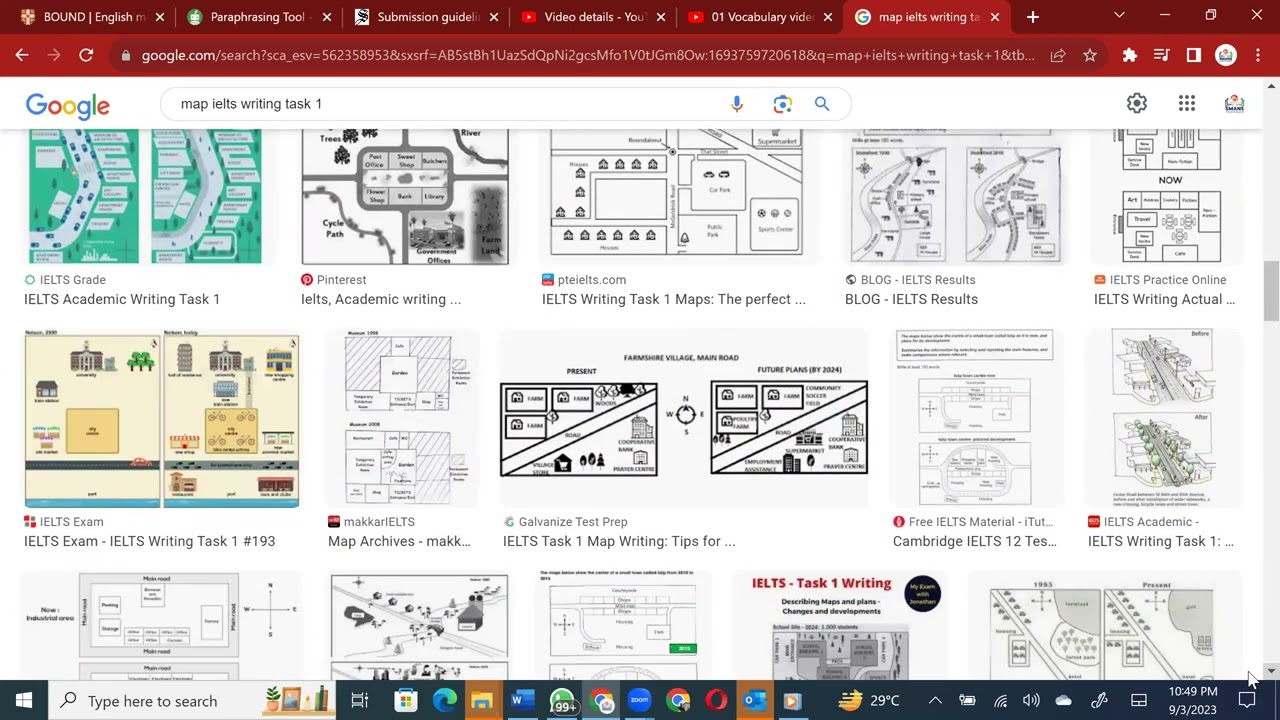This screenshot has height=720, width=1280.
Task: Open the IELTS Academic Writing Task 1: result
Action: [x=1161, y=541]
